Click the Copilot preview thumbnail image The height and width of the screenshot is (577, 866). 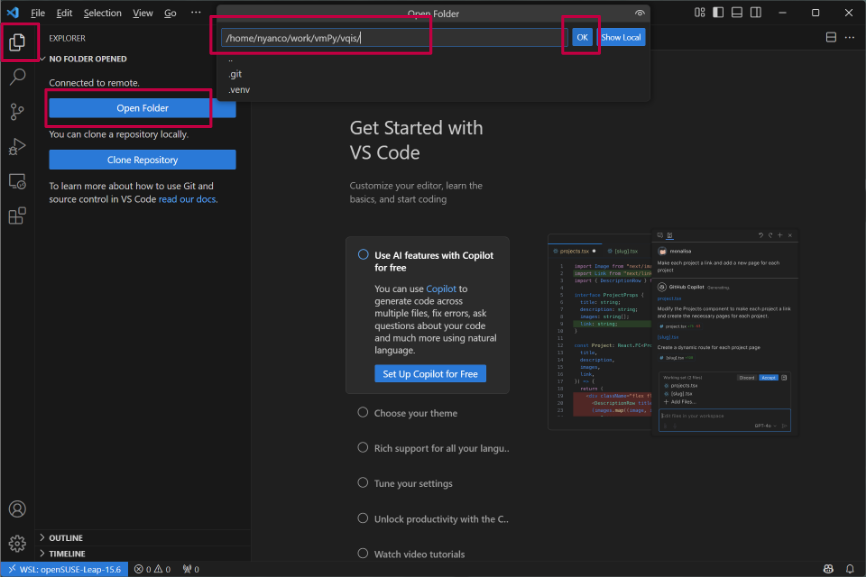point(673,333)
